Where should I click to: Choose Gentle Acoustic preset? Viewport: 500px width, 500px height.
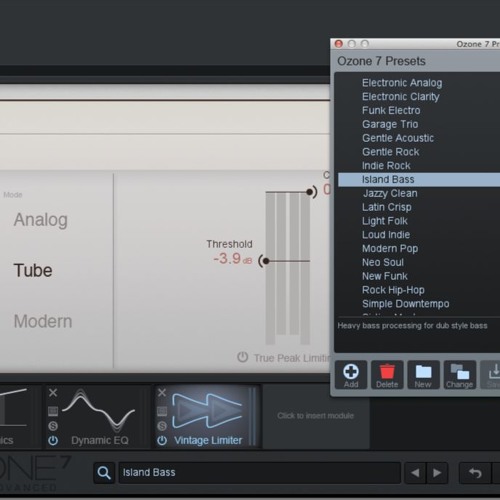398,138
